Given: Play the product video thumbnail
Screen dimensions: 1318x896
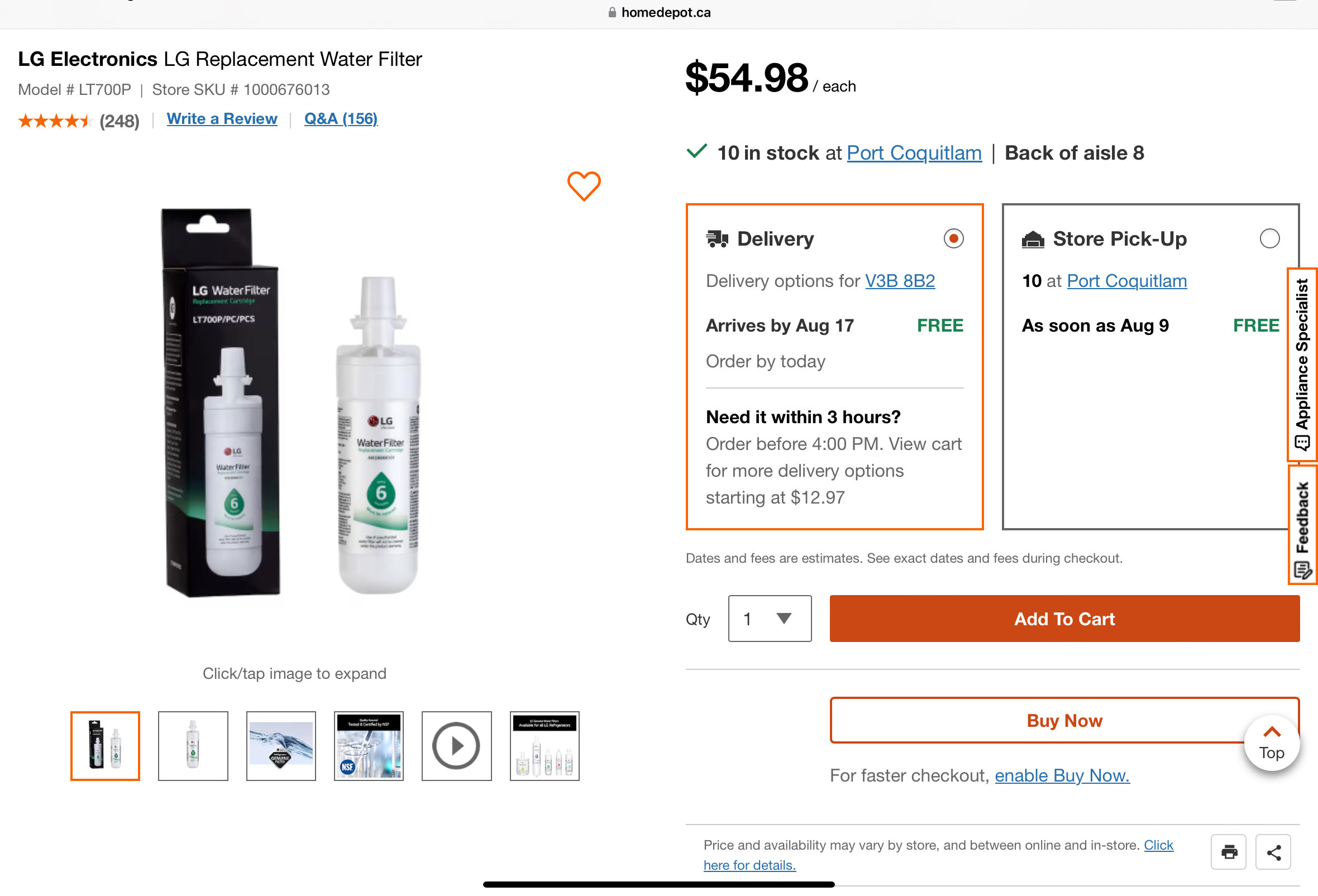Looking at the screenshot, I should pos(456,745).
